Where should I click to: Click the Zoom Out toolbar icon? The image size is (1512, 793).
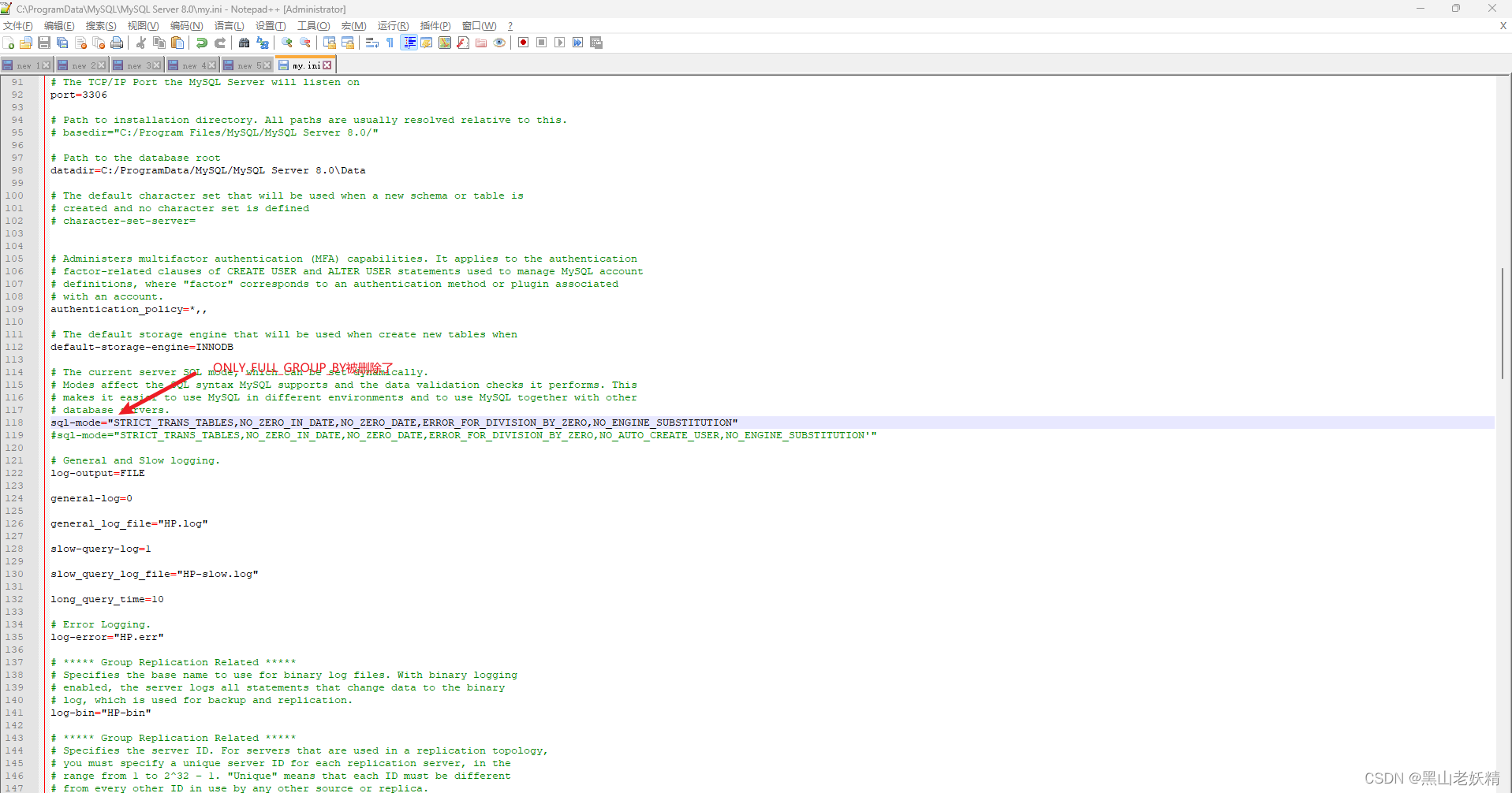pos(305,43)
